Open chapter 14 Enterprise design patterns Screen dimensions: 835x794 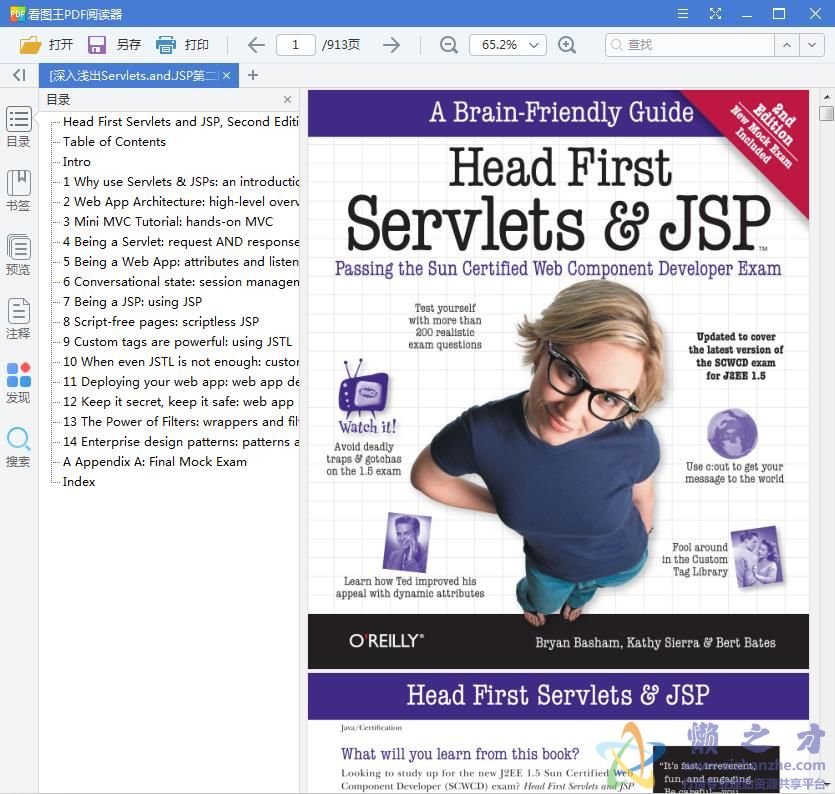[181, 441]
